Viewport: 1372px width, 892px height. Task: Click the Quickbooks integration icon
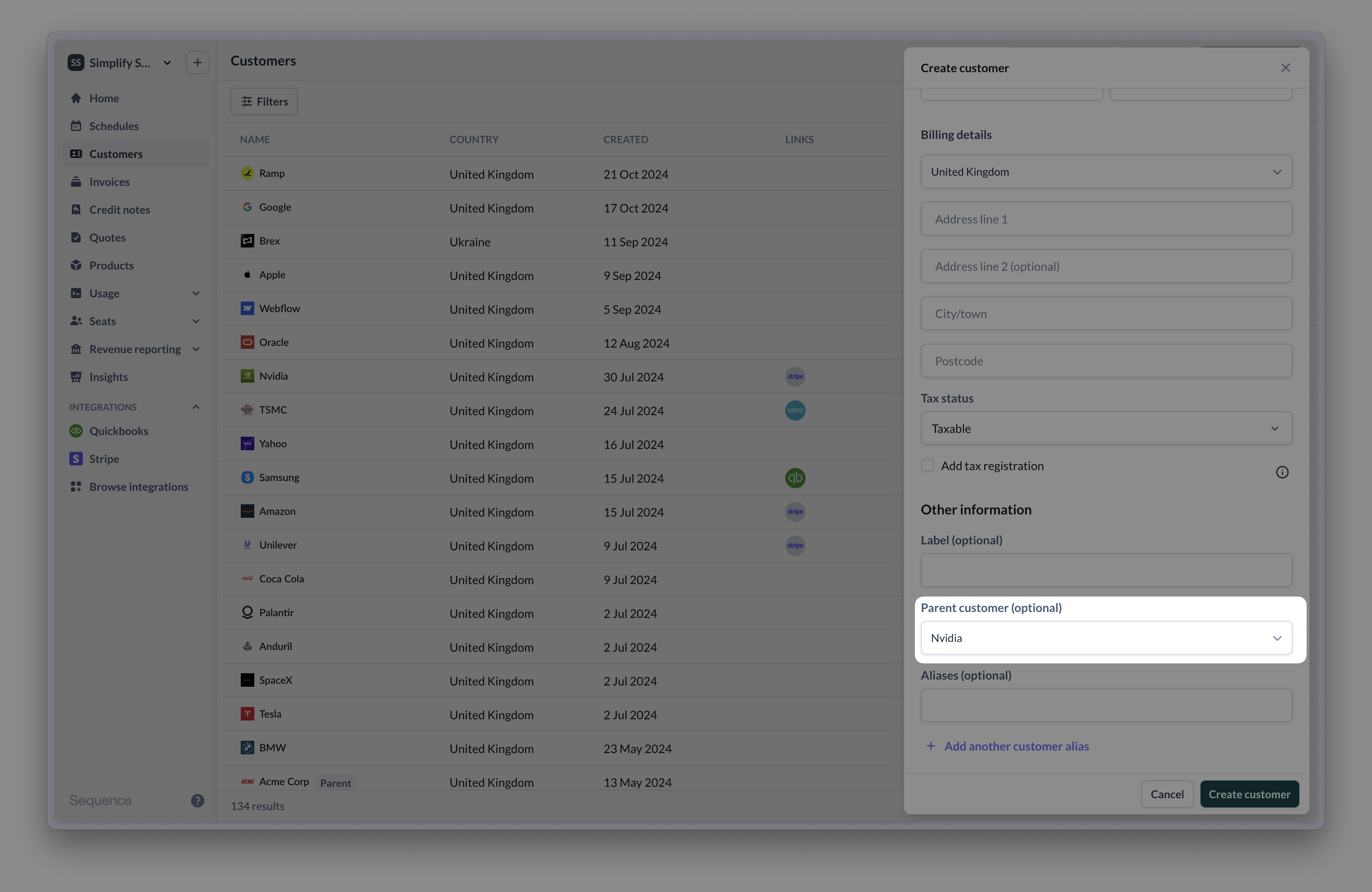(x=76, y=430)
